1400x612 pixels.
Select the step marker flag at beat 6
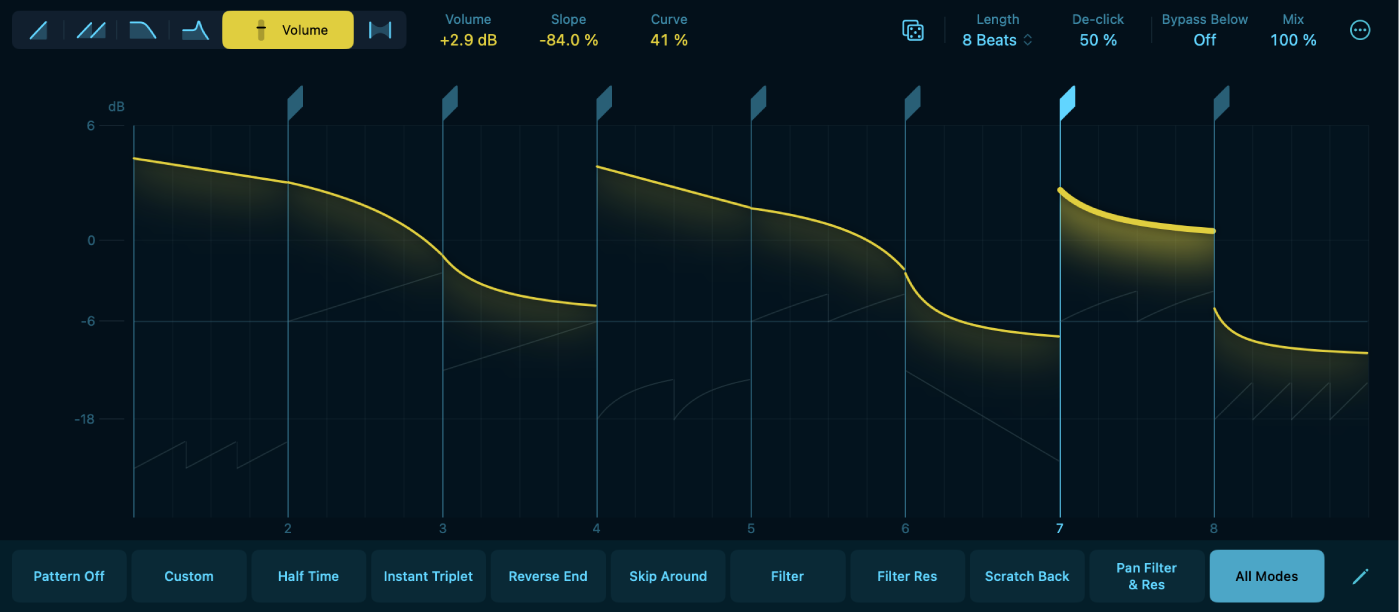(913, 103)
